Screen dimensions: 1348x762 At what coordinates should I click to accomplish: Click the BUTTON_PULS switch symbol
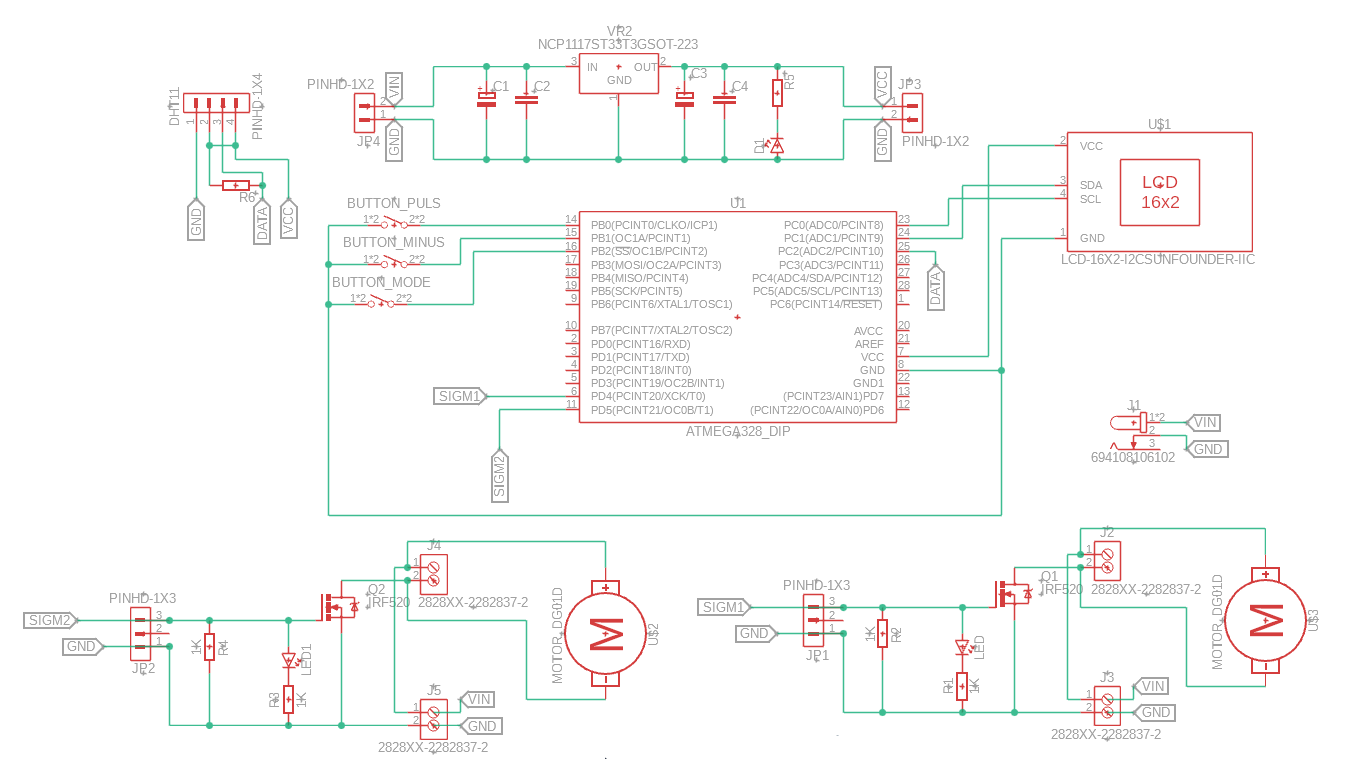click(x=394, y=224)
